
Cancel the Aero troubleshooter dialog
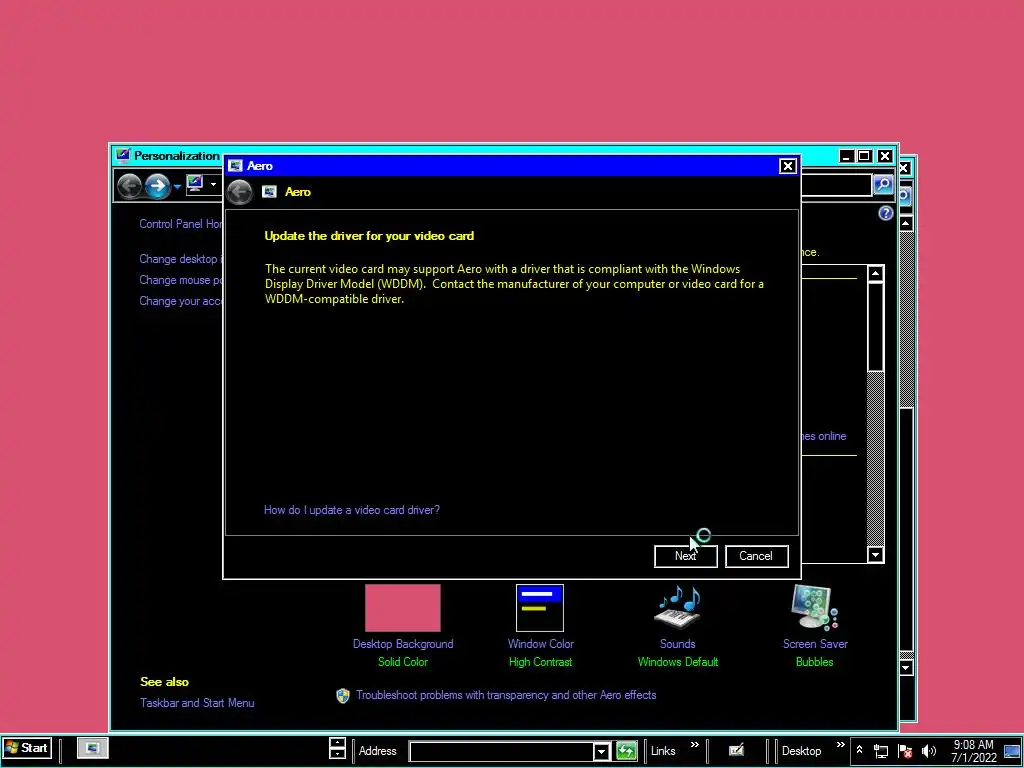click(x=756, y=556)
